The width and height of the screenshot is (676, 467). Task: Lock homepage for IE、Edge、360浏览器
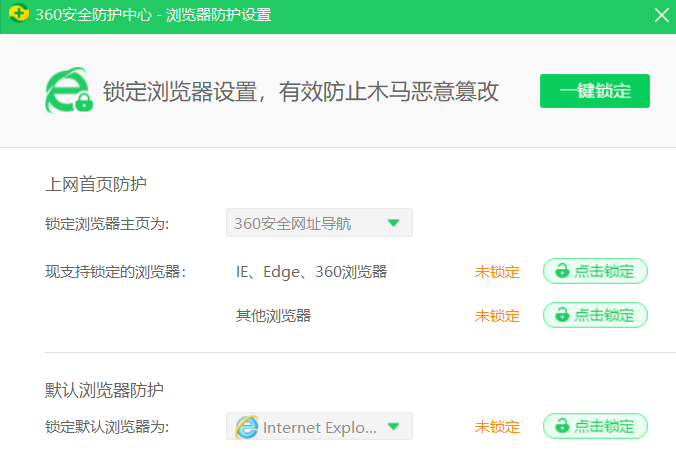click(595, 271)
